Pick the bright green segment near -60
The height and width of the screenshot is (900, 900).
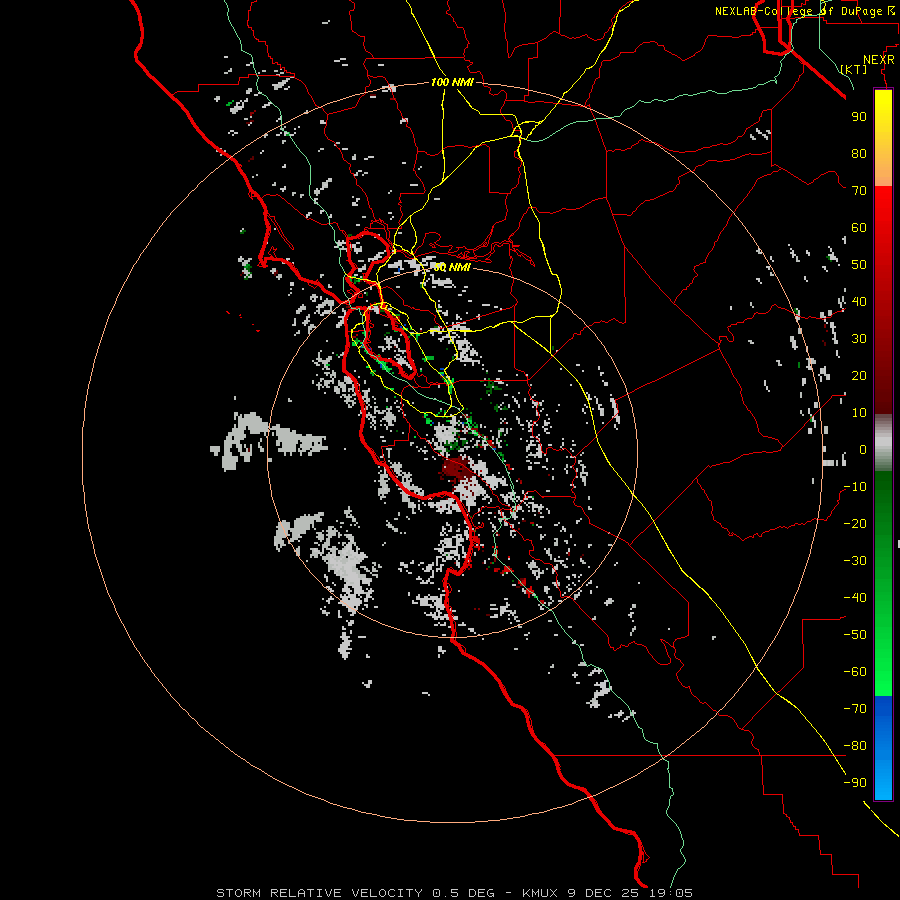click(883, 672)
